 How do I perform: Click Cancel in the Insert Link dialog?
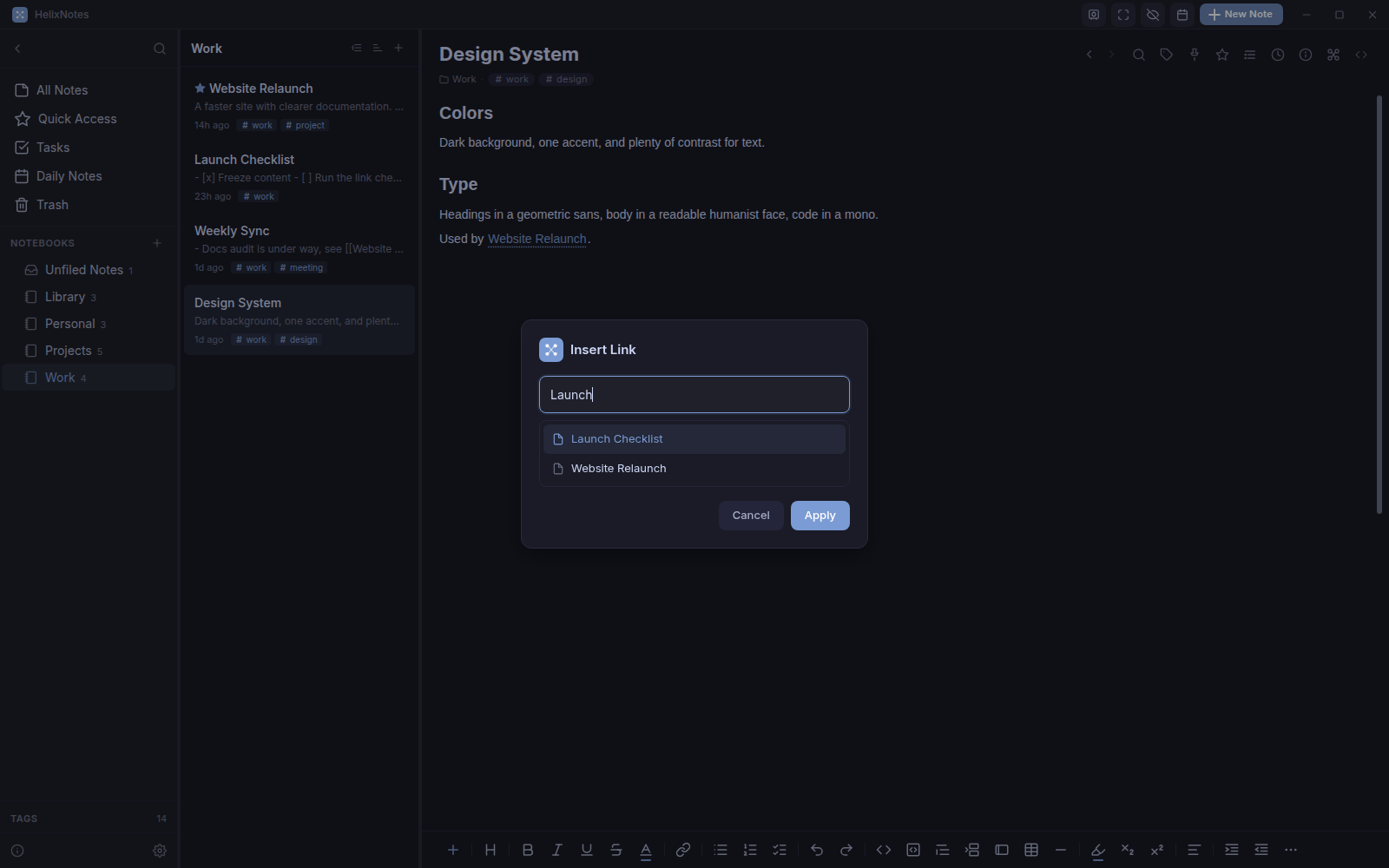click(751, 516)
